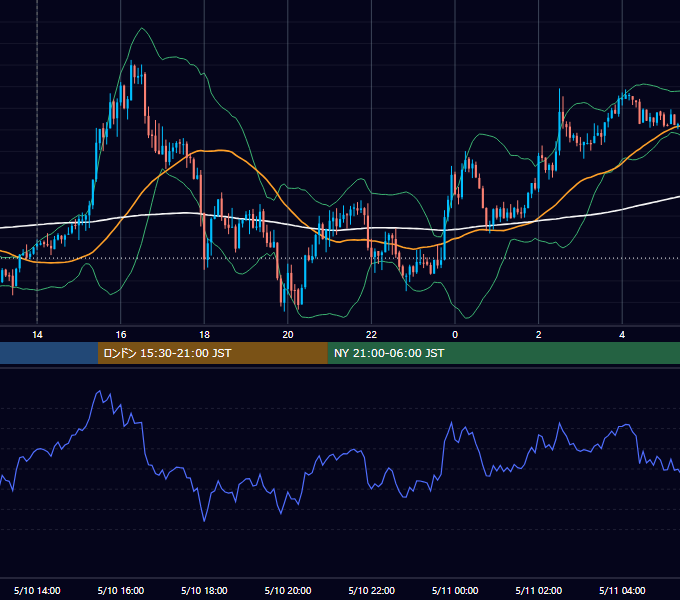Click the blue session bar before ロンドン
The image size is (680, 600).
pyautogui.click(x=49, y=353)
